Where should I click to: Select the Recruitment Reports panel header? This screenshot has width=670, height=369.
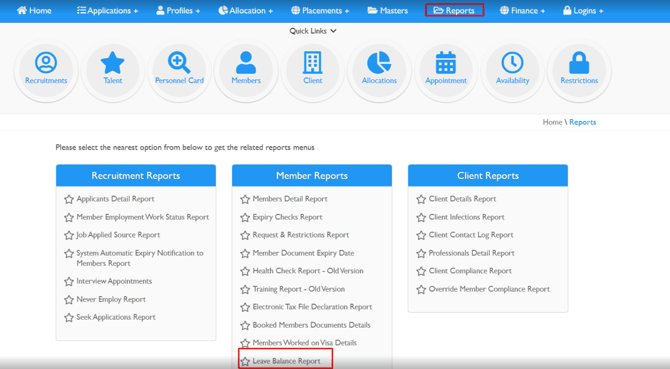pos(136,176)
